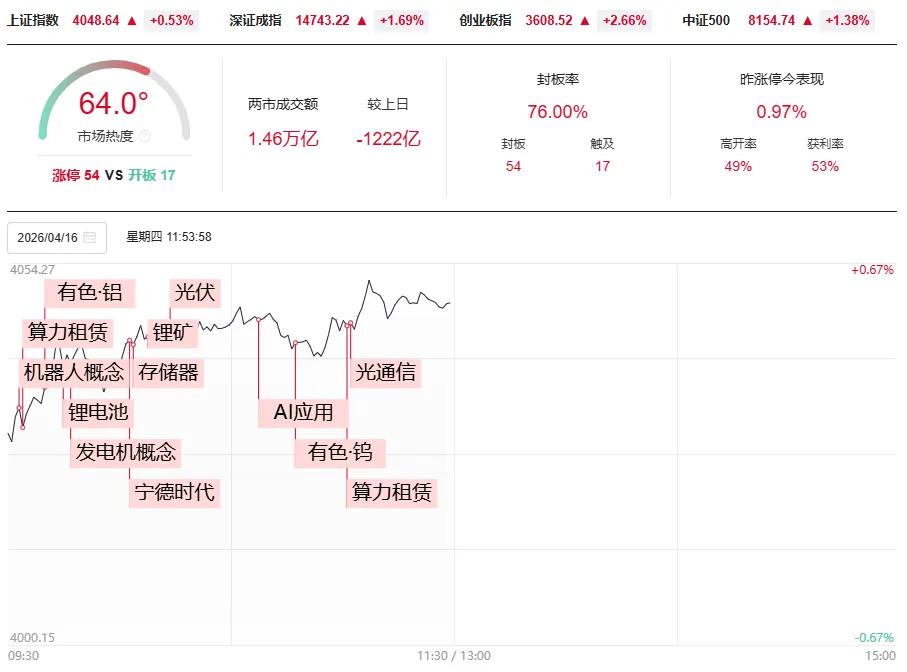The image size is (907, 672).
Task: Click the 昨涨停今表现 0.97% value
Action: [x=781, y=112]
